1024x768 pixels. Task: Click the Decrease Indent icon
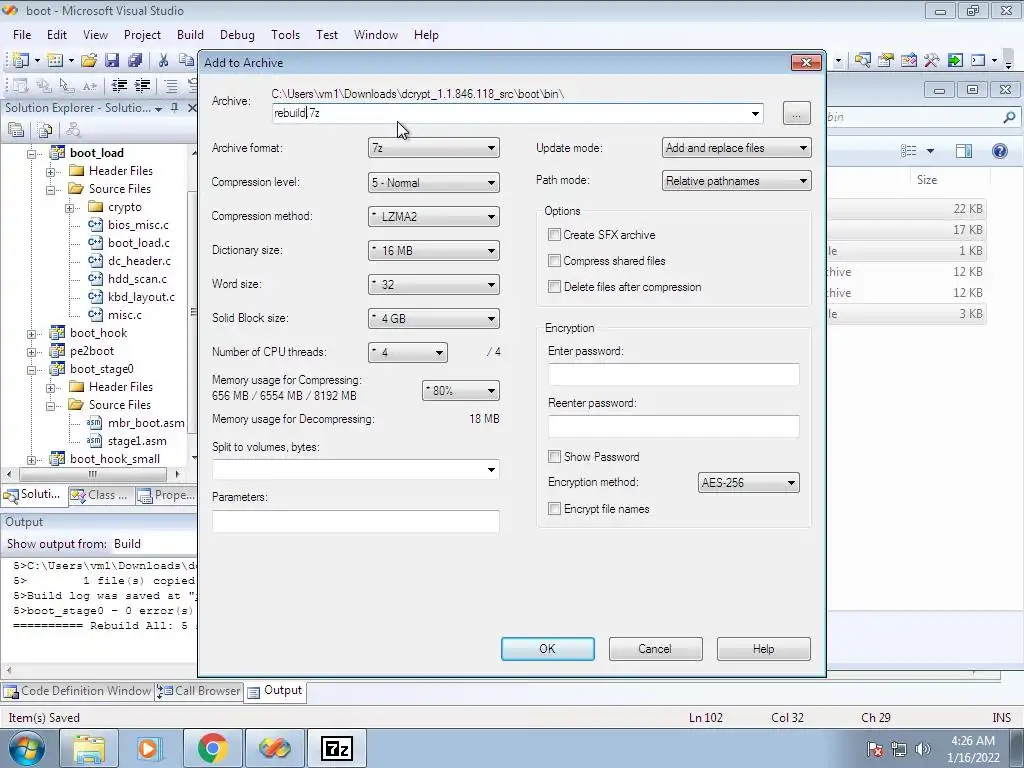point(119,86)
